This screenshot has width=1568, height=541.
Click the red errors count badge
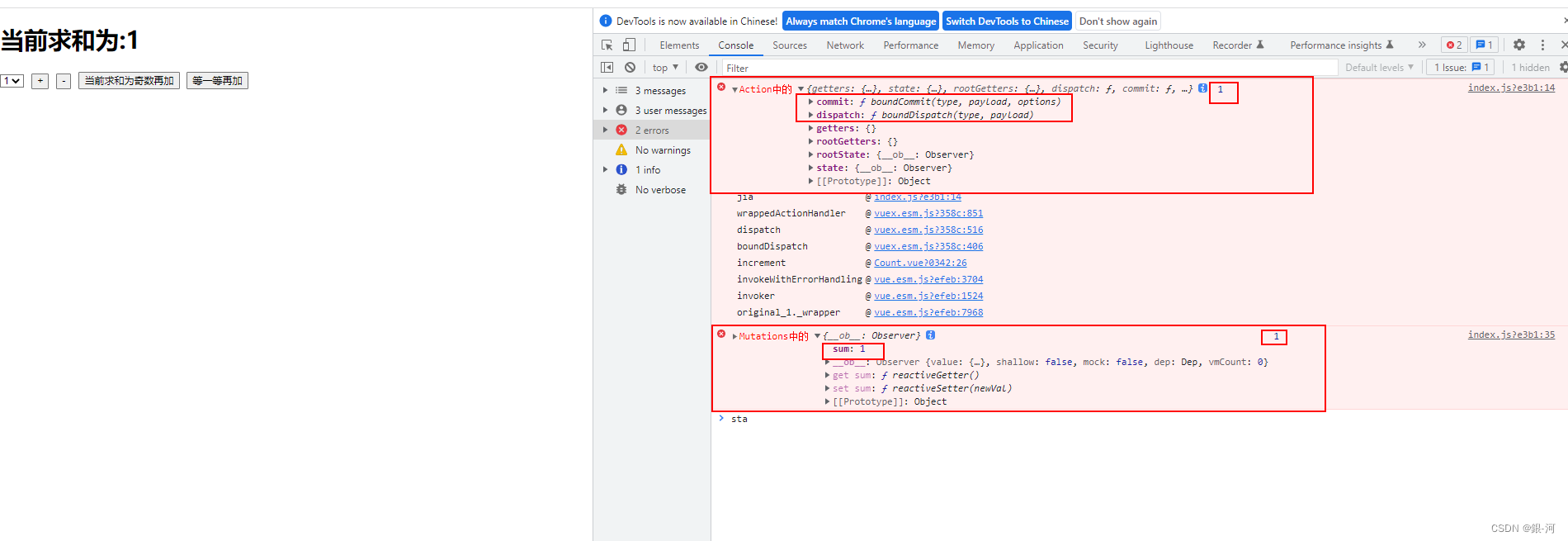click(1454, 45)
